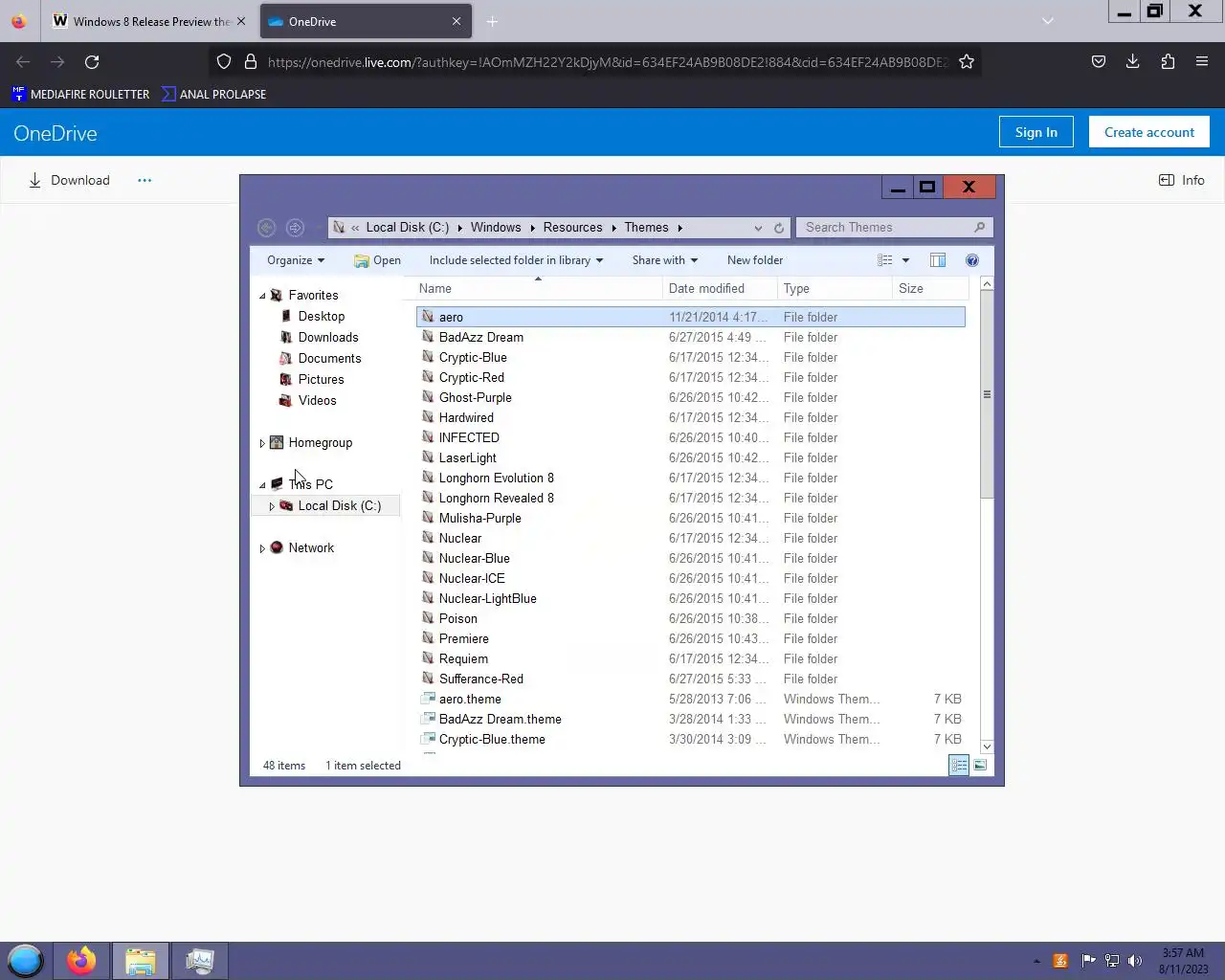
Task: Bookmark this page with the star icon
Action: tap(967, 62)
